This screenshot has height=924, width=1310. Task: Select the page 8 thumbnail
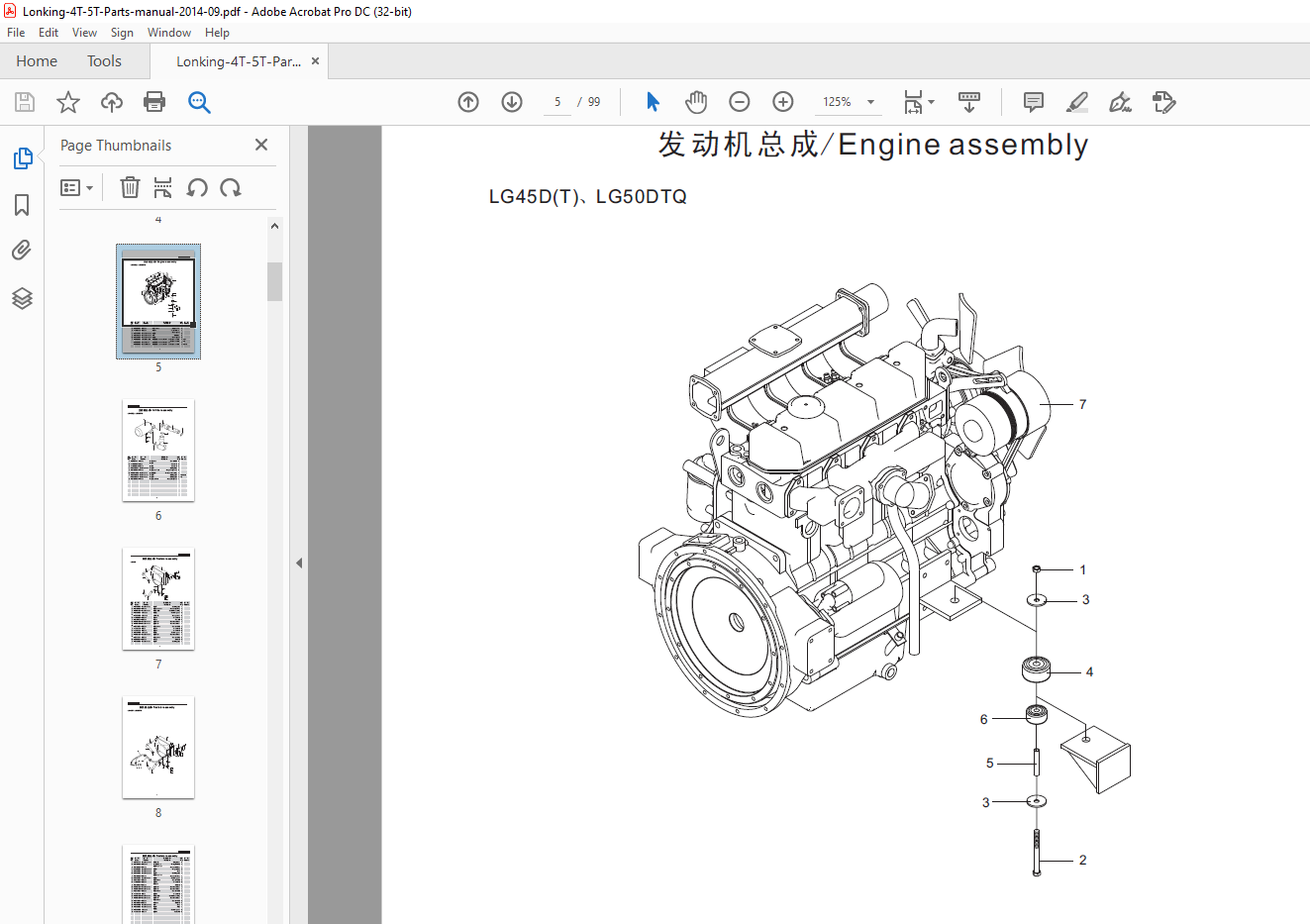point(158,748)
